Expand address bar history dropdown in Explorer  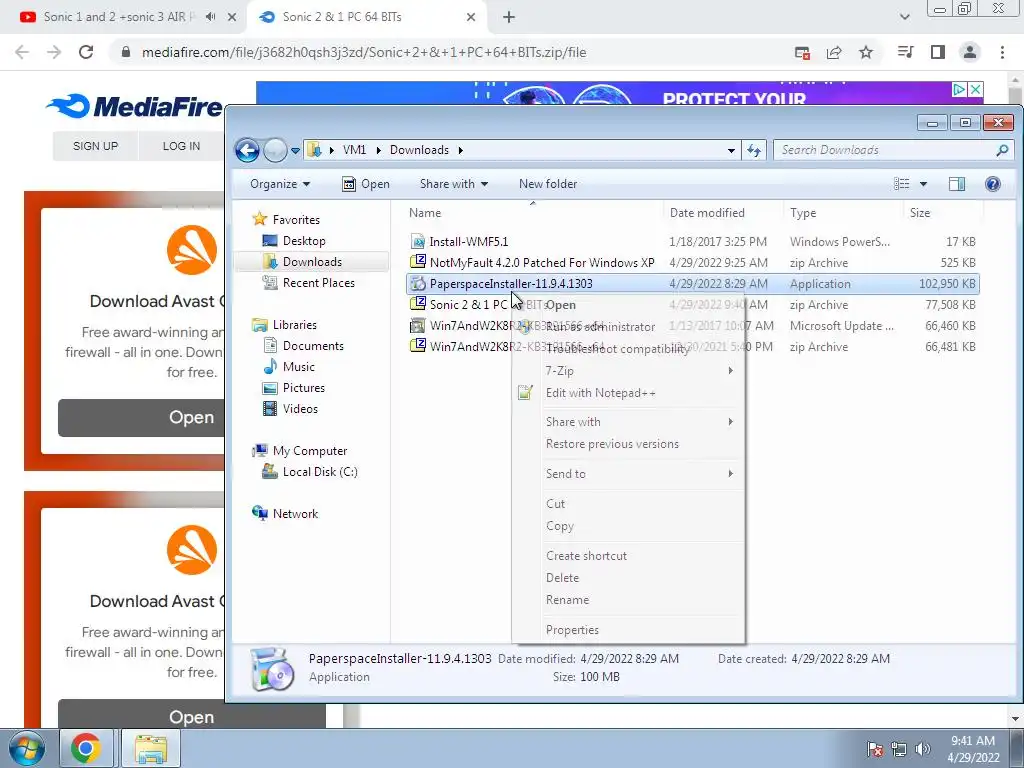pyautogui.click(x=731, y=151)
